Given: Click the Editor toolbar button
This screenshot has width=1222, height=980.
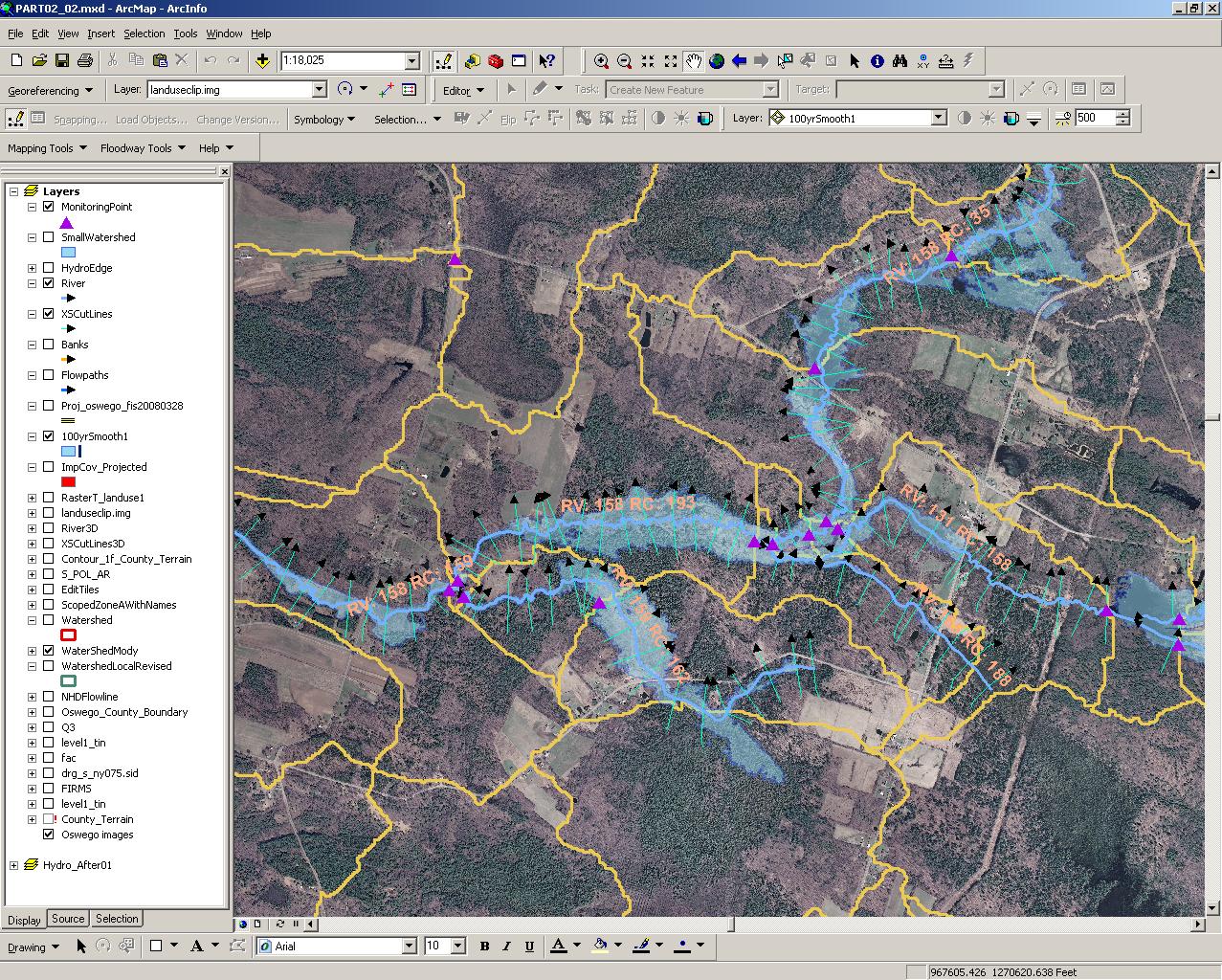Looking at the screenshot, I should click(x=463, y=90).
